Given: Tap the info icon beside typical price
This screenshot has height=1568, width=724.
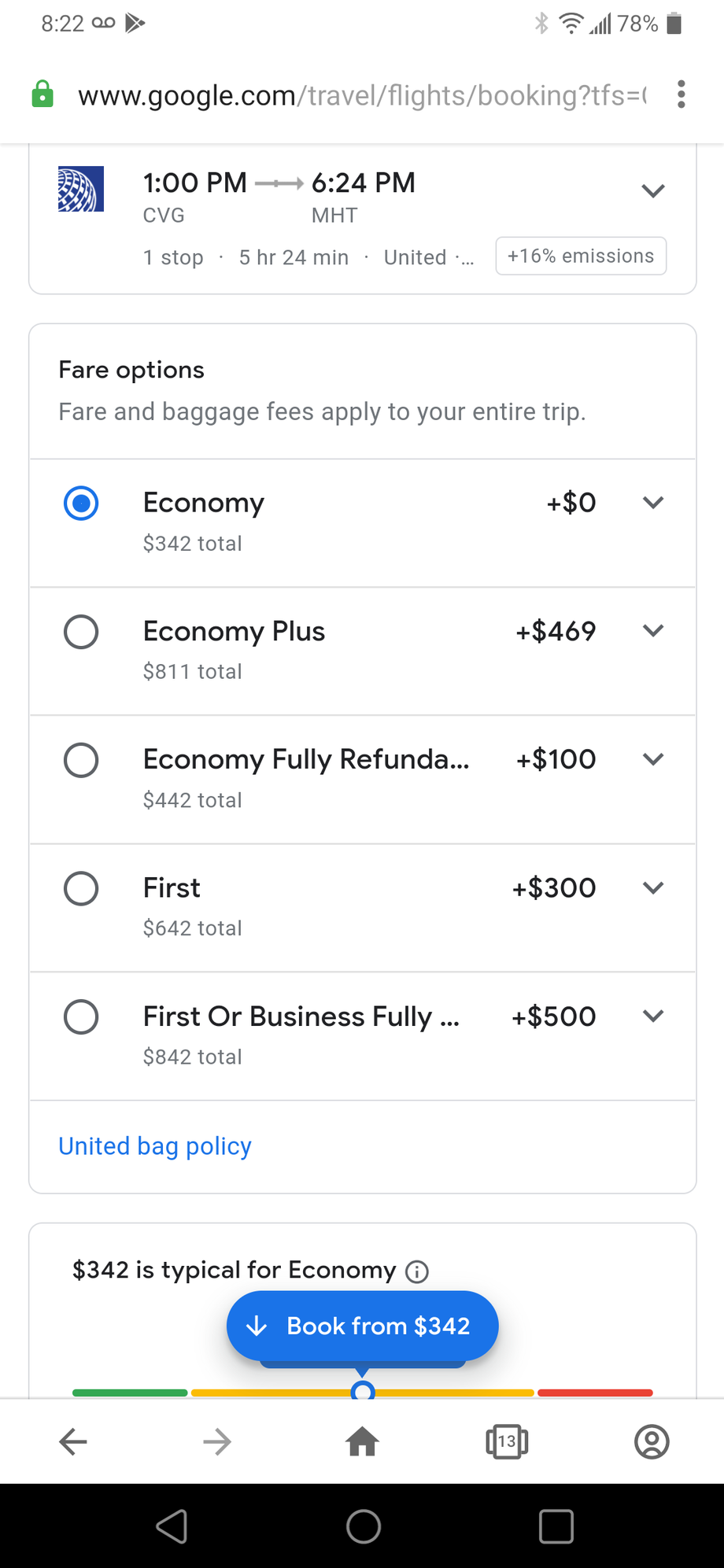Looking at the screenshot, I should [x=416, y=1271].
